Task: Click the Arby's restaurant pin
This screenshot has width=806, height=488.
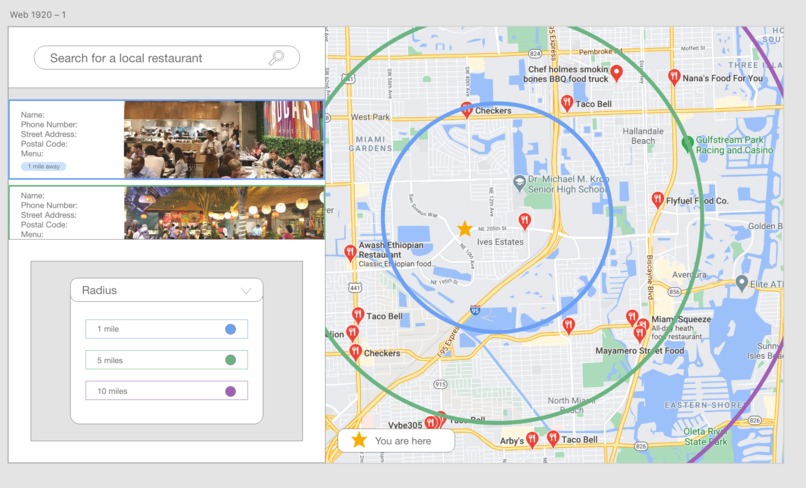Action: (532, 440)
